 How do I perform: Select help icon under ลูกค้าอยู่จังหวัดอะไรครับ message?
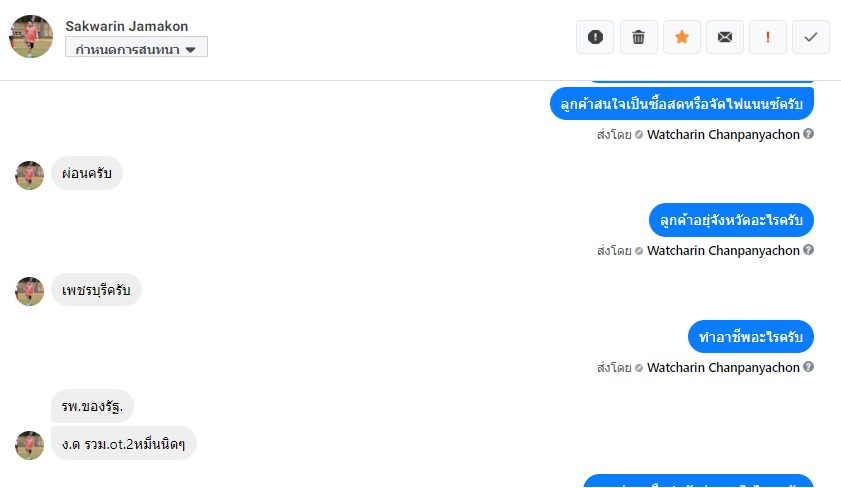[809, 249]
